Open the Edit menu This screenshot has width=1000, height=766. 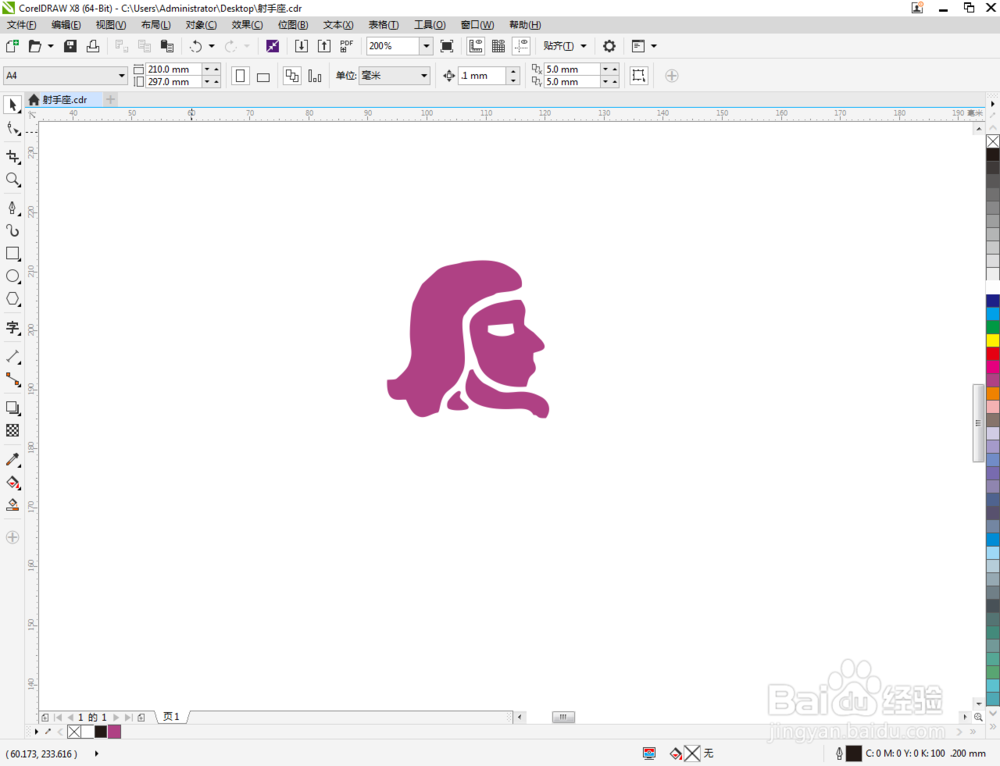(x=66, y=25)
